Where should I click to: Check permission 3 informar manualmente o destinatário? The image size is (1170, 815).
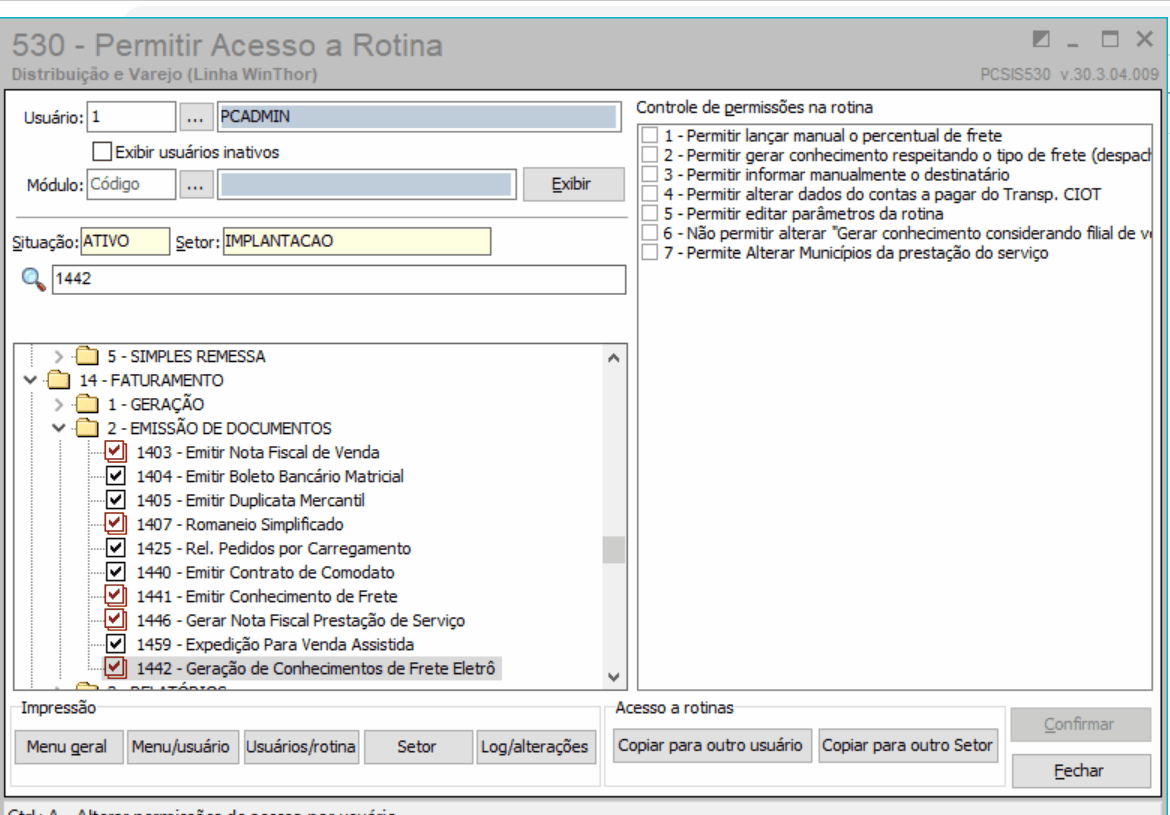coord(650,174)
